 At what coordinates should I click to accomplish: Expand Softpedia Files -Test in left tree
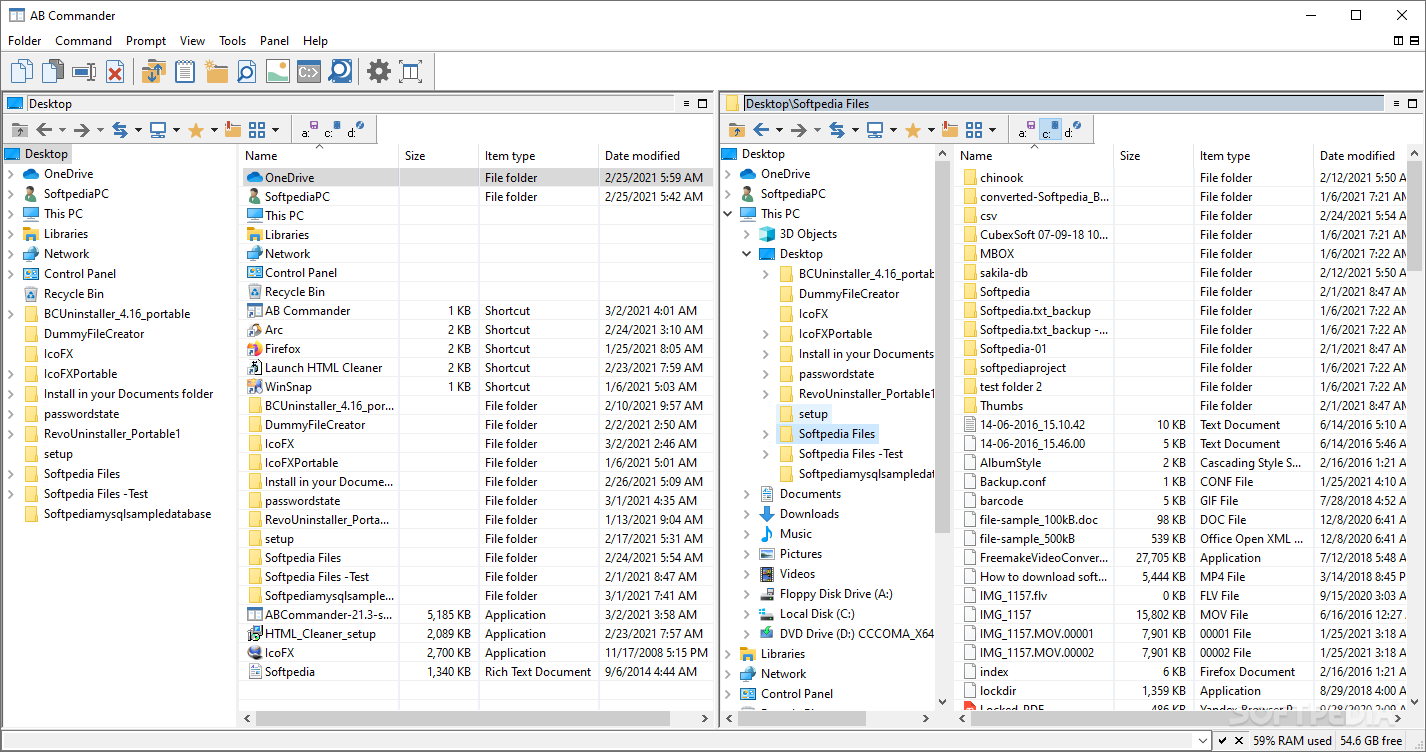coord(11,494)
